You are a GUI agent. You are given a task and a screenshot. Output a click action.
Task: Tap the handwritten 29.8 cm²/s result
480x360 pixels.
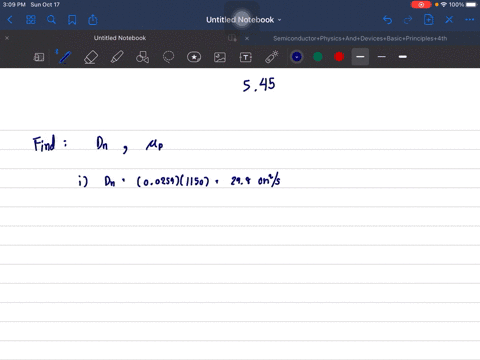click(x=256, y=181)
